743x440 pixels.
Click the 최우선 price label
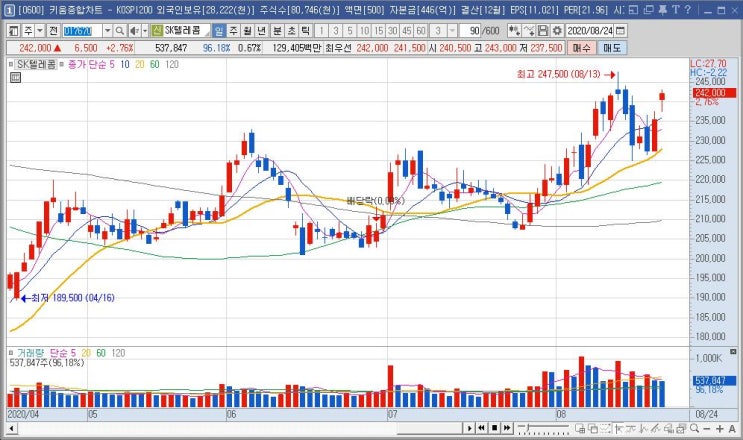339,48
